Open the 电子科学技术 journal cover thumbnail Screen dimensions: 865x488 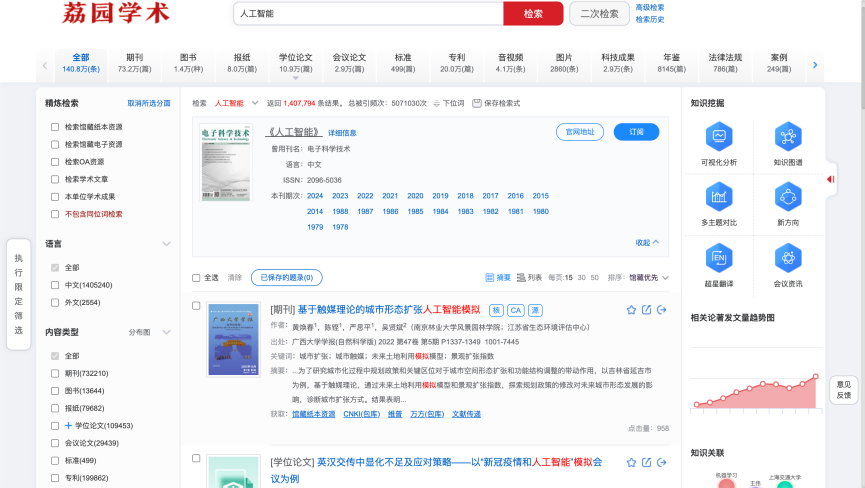click(226, 162)
